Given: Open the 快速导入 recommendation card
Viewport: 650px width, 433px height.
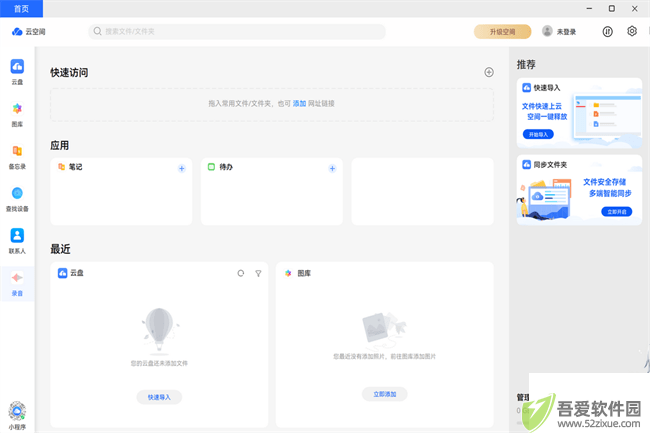Looking at the screenshot, I should click(x=579, y=113).
